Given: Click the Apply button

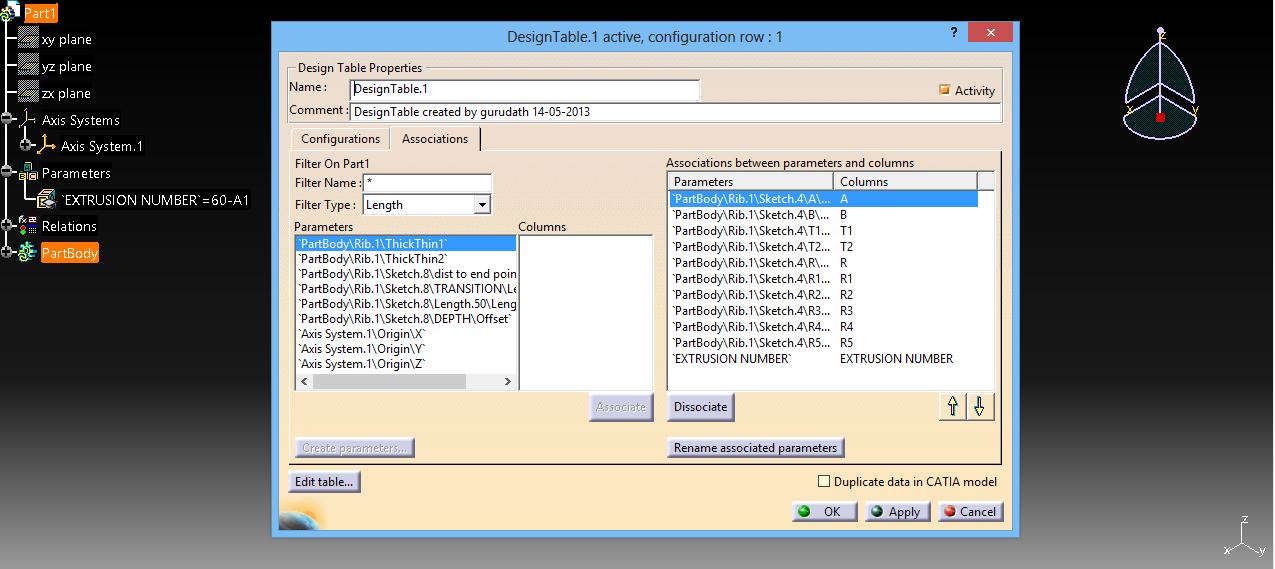Looking at the screenshot, I should 897,511.
